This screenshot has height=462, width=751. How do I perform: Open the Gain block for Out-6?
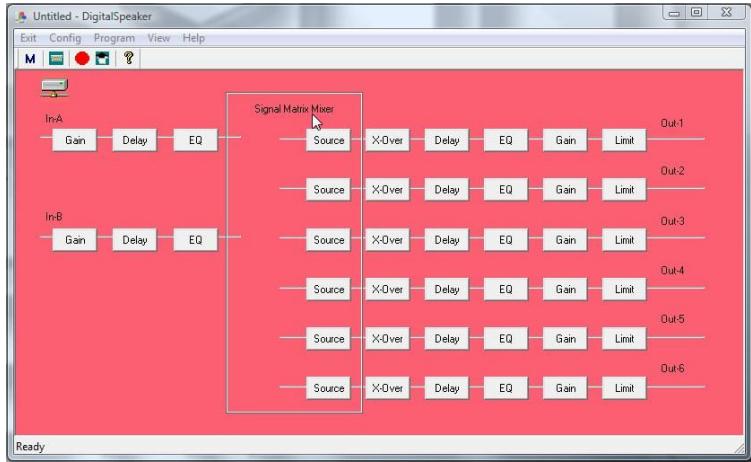point(565,388)
